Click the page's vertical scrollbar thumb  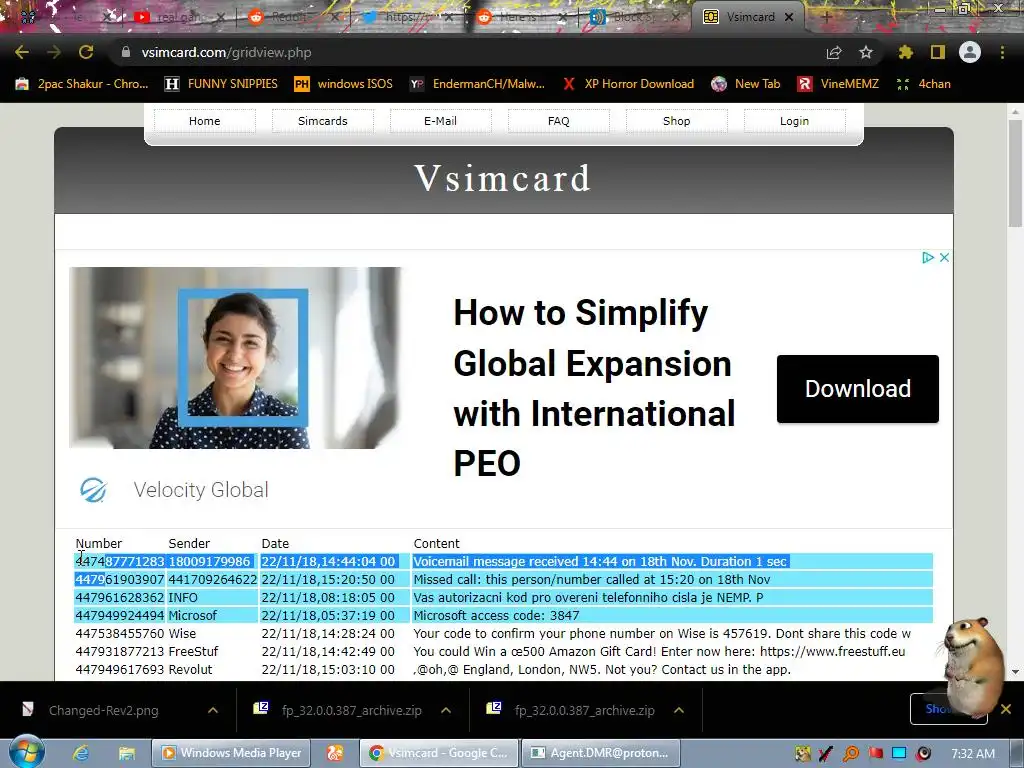(1015, 173)
